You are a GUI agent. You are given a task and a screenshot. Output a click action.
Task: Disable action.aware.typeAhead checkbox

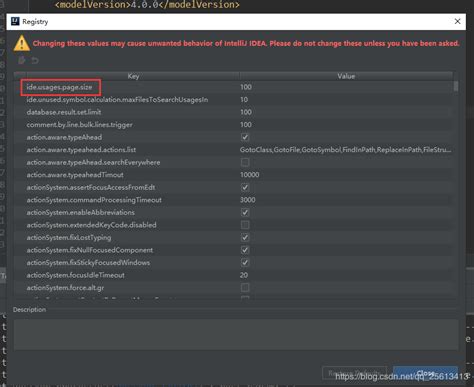245,137
